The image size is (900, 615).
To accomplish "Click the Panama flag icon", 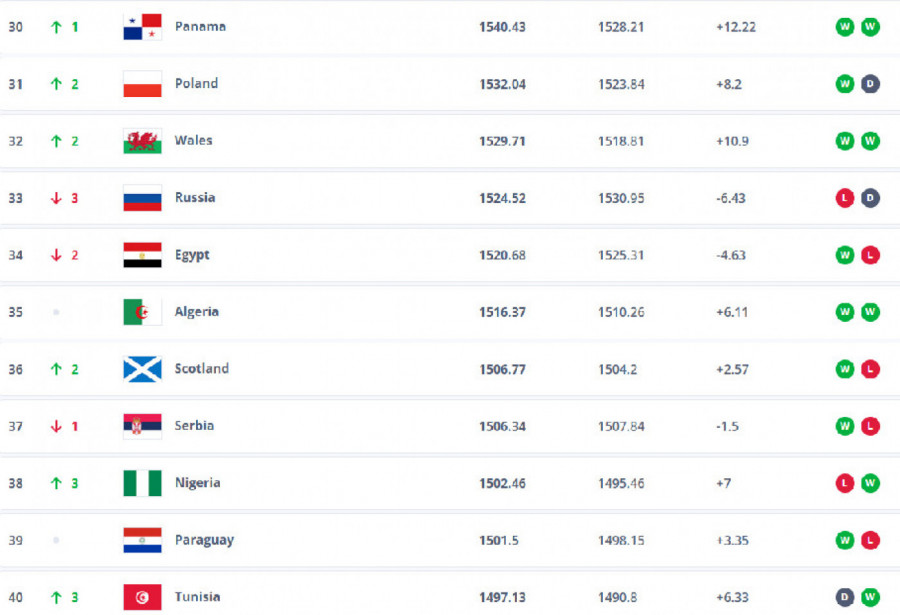I will coord(142,27).
